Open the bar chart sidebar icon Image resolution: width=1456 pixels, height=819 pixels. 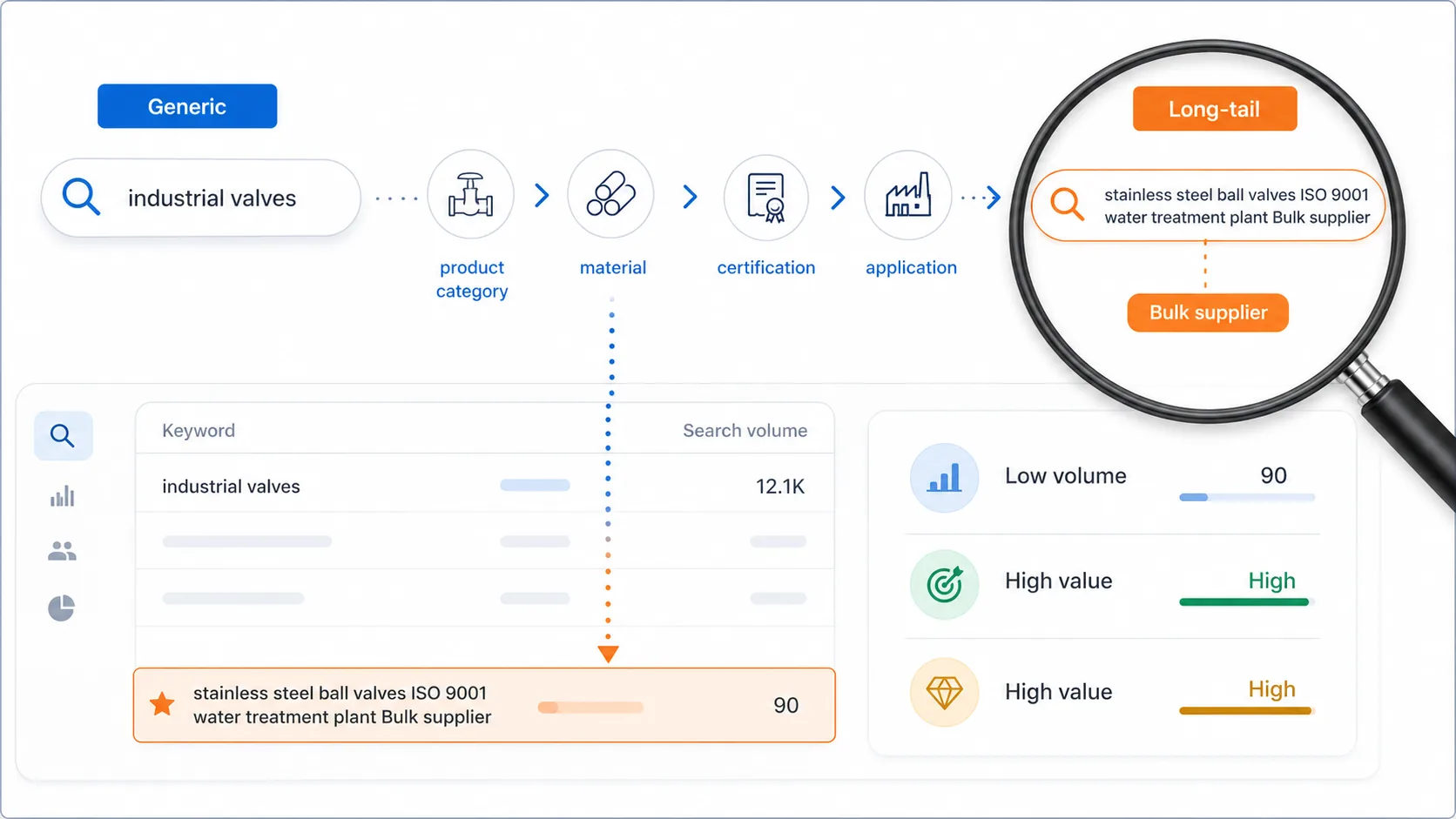coord(62,497)
